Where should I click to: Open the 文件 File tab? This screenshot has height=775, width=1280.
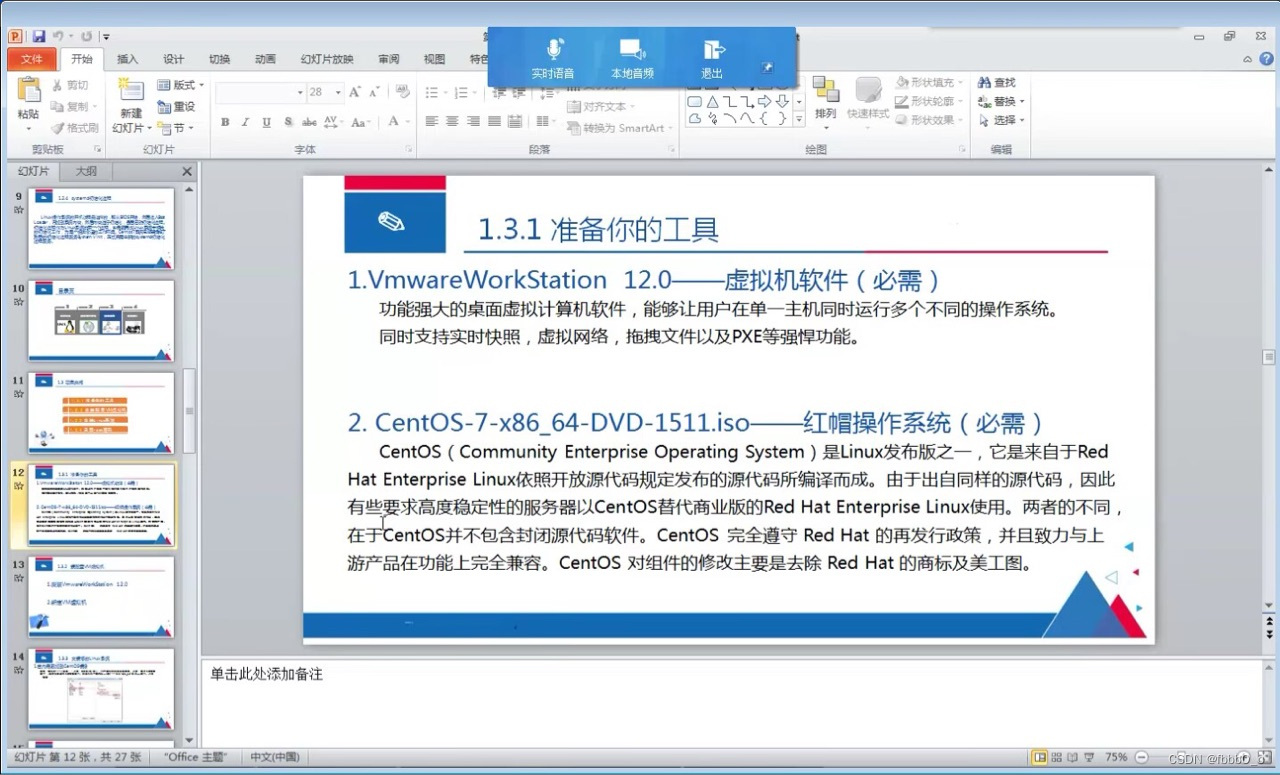(32, 59)
